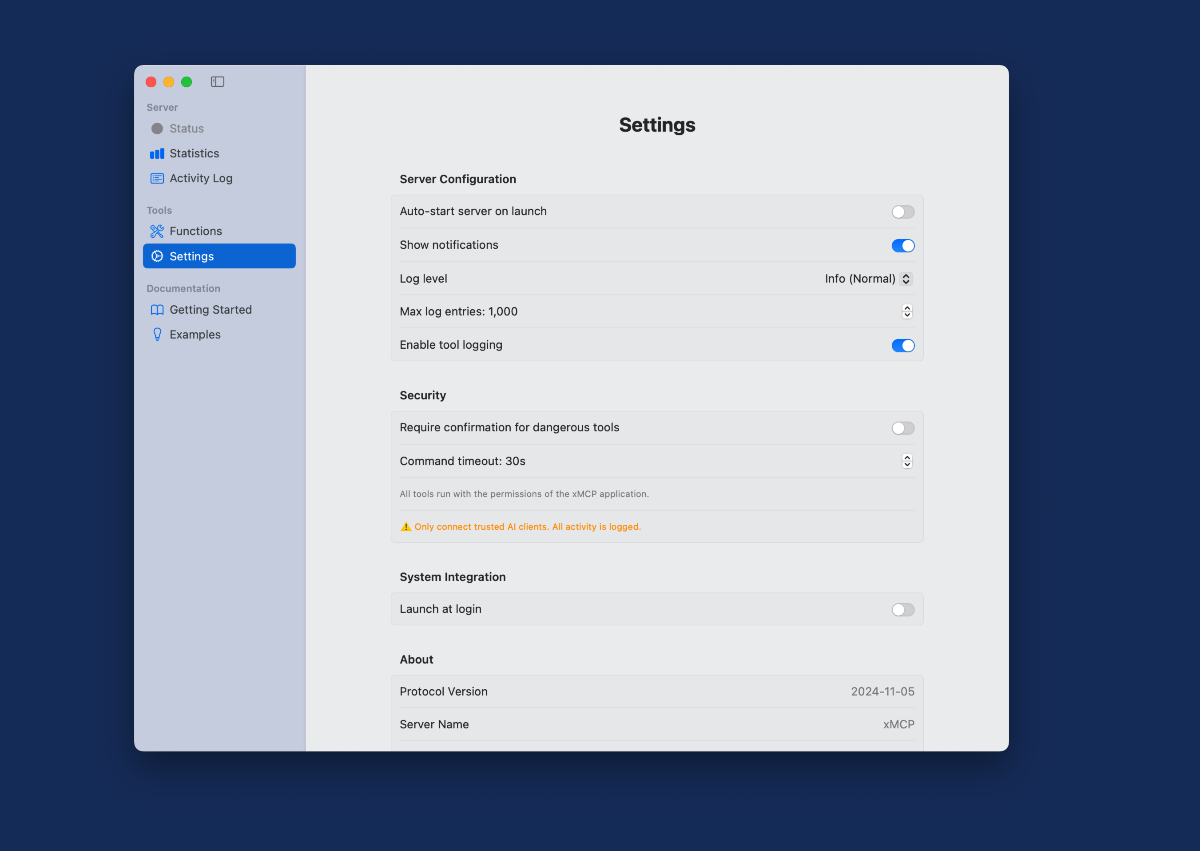The image size is (1200, 851).
Task: Click the Settings gear icon in sidebar
Action: tap(157, 257)
